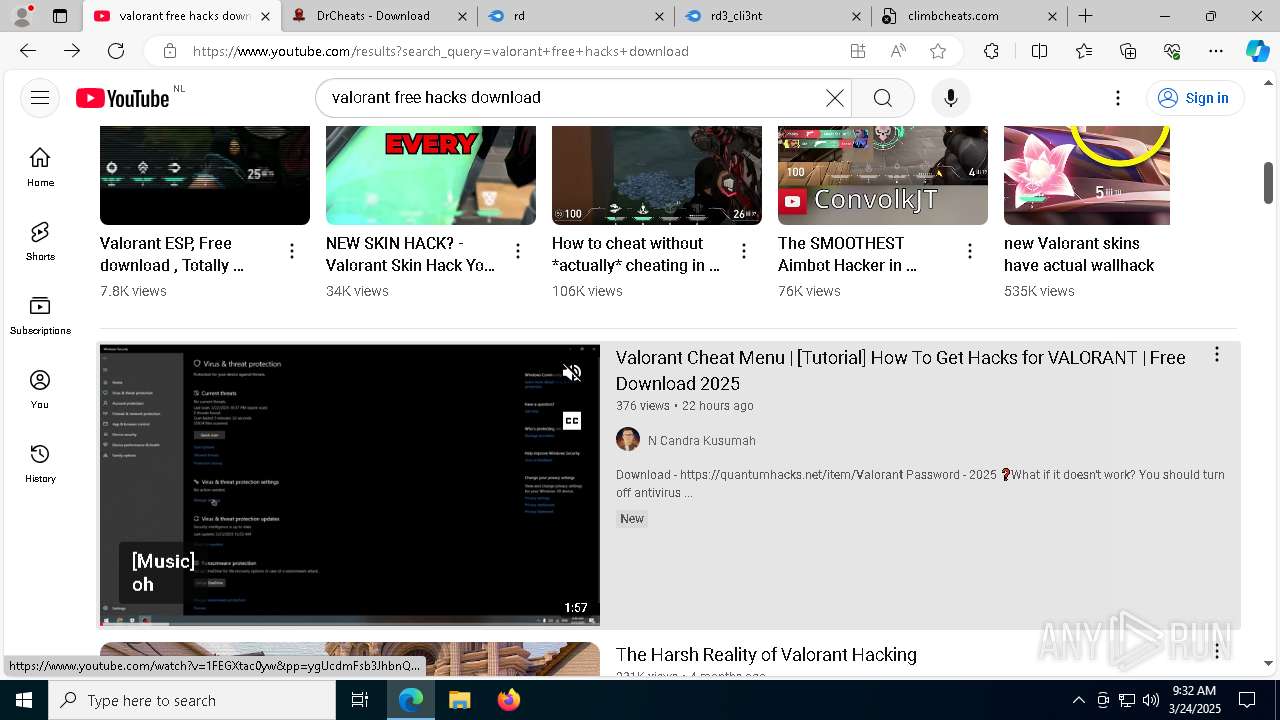
Task: Go forward in browser
Action: tap(72, 51)
